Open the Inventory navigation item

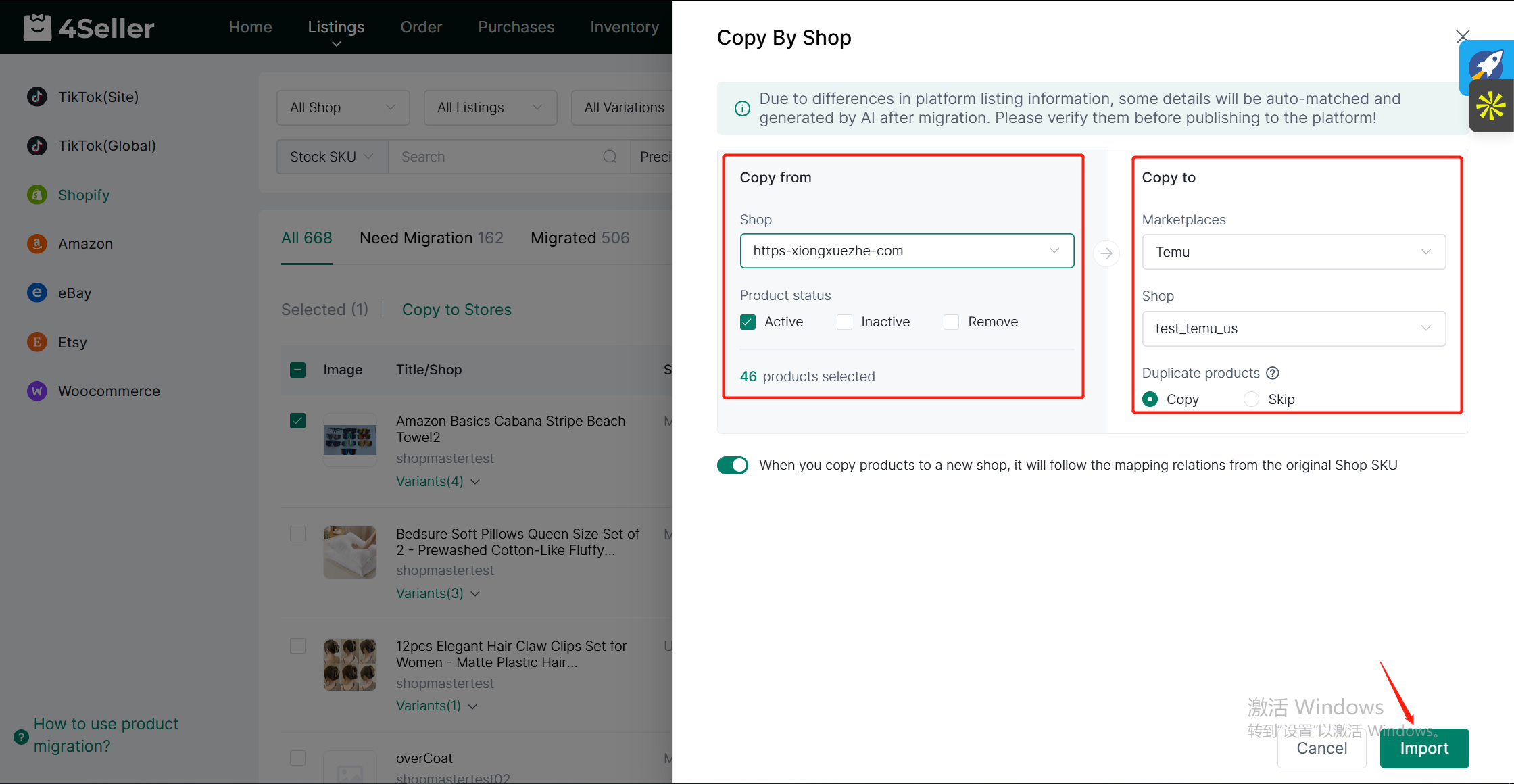point(625,27)
